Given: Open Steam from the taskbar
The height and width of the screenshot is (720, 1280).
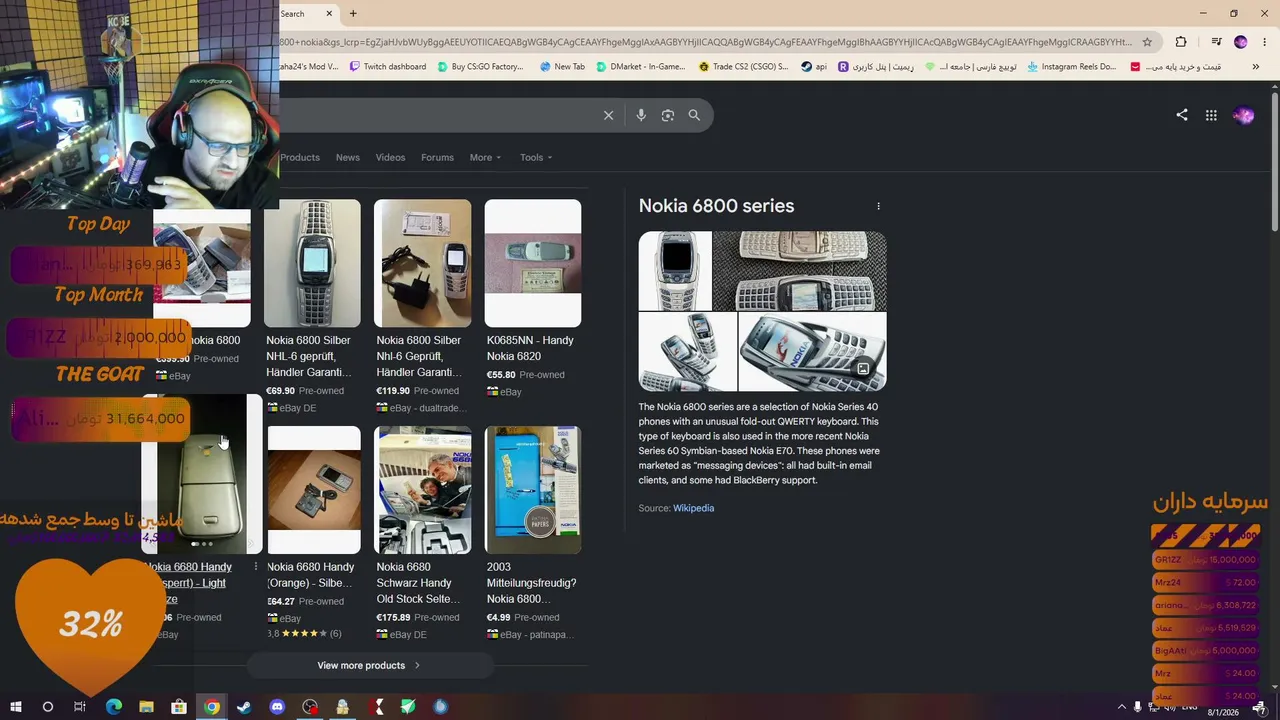Looking at the screenshot, I should [x=244, y=707].
